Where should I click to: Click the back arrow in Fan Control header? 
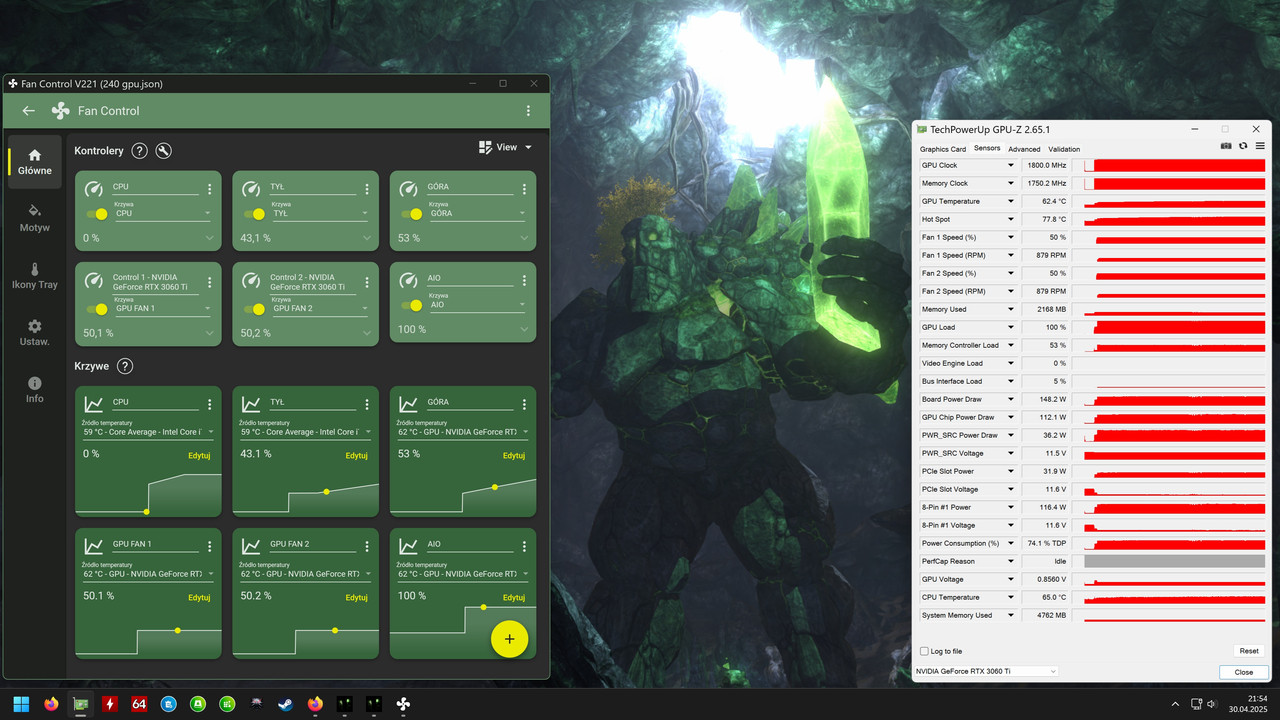pyautogui.click(x=28, y=111)
